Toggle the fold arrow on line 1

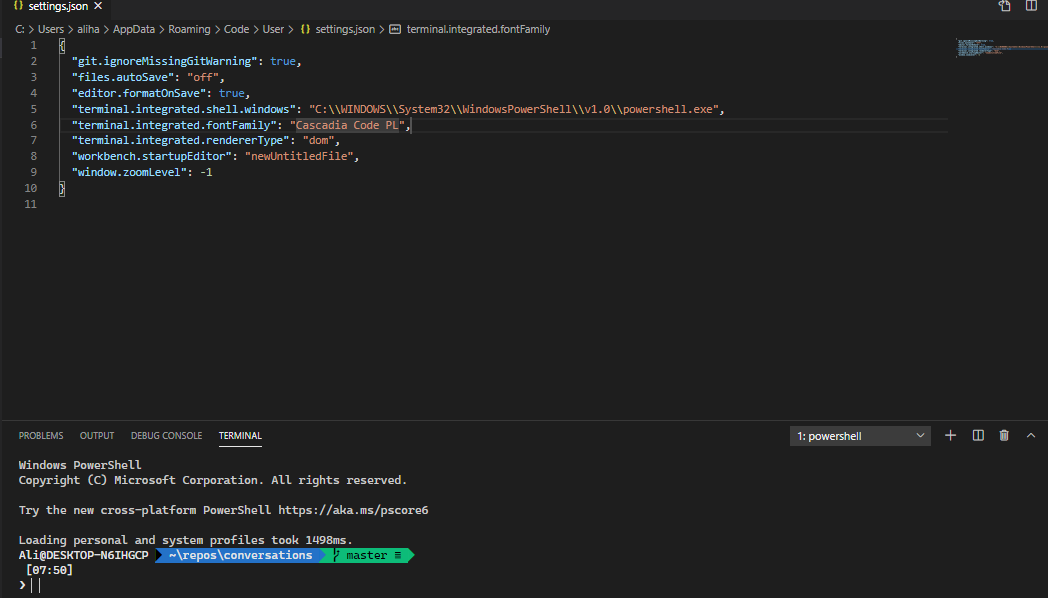pos(48,44)
